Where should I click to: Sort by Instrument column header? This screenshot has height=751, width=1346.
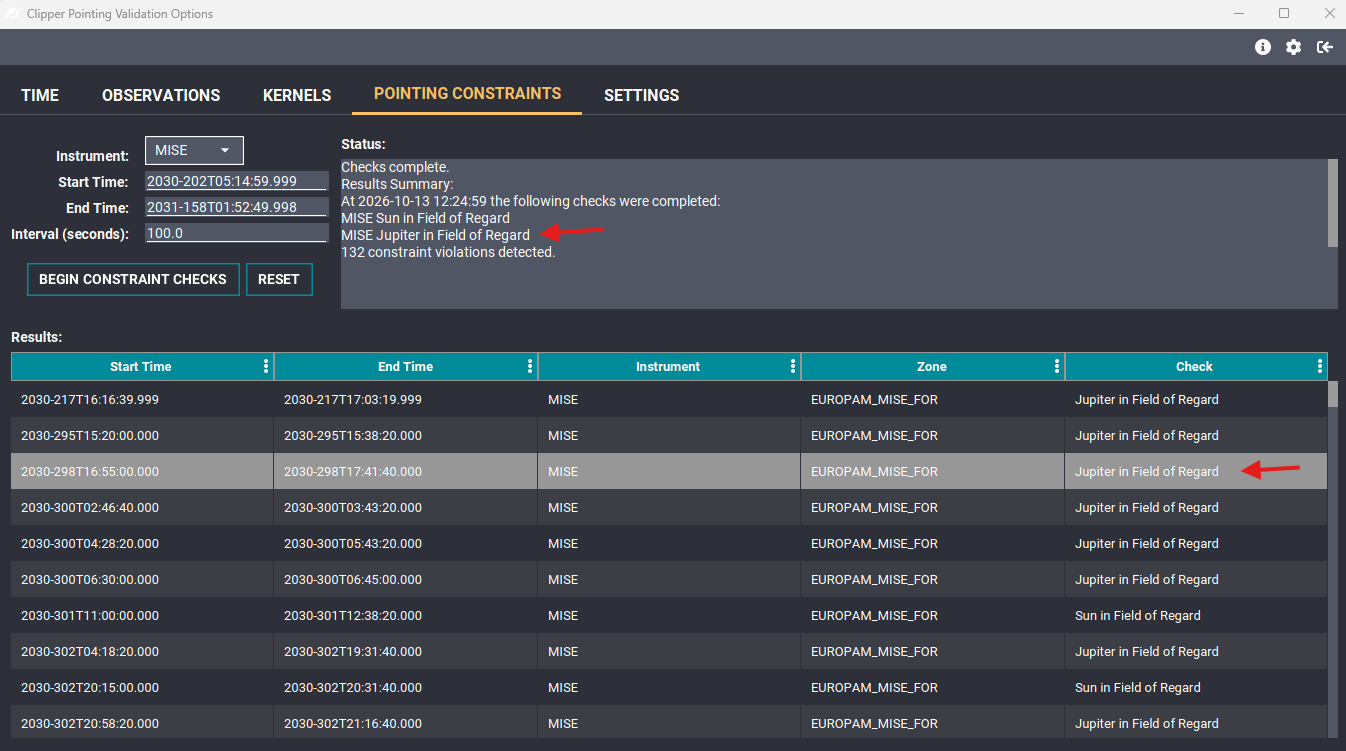(668, 367)
